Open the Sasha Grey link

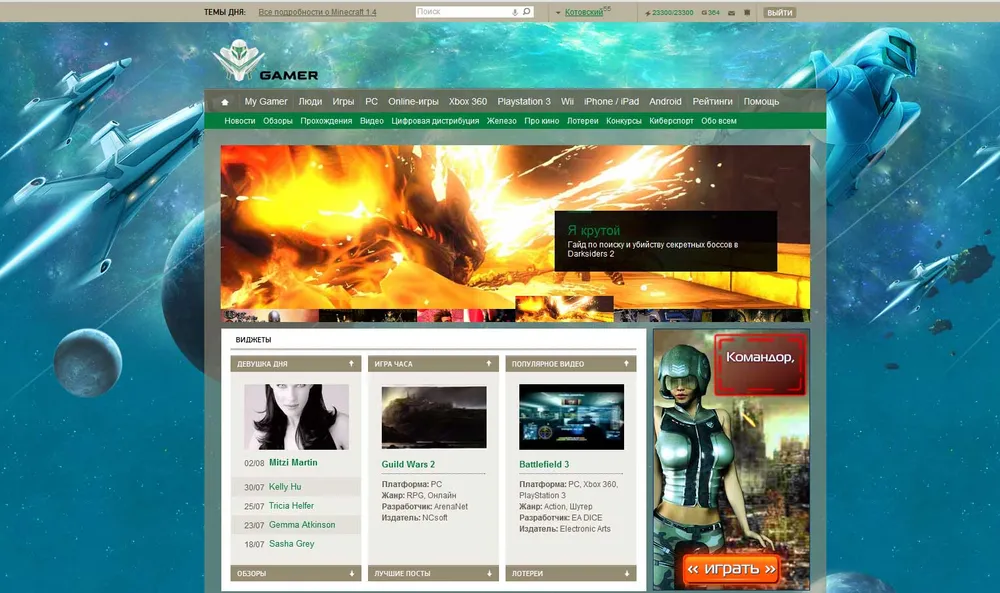(291, 544)
